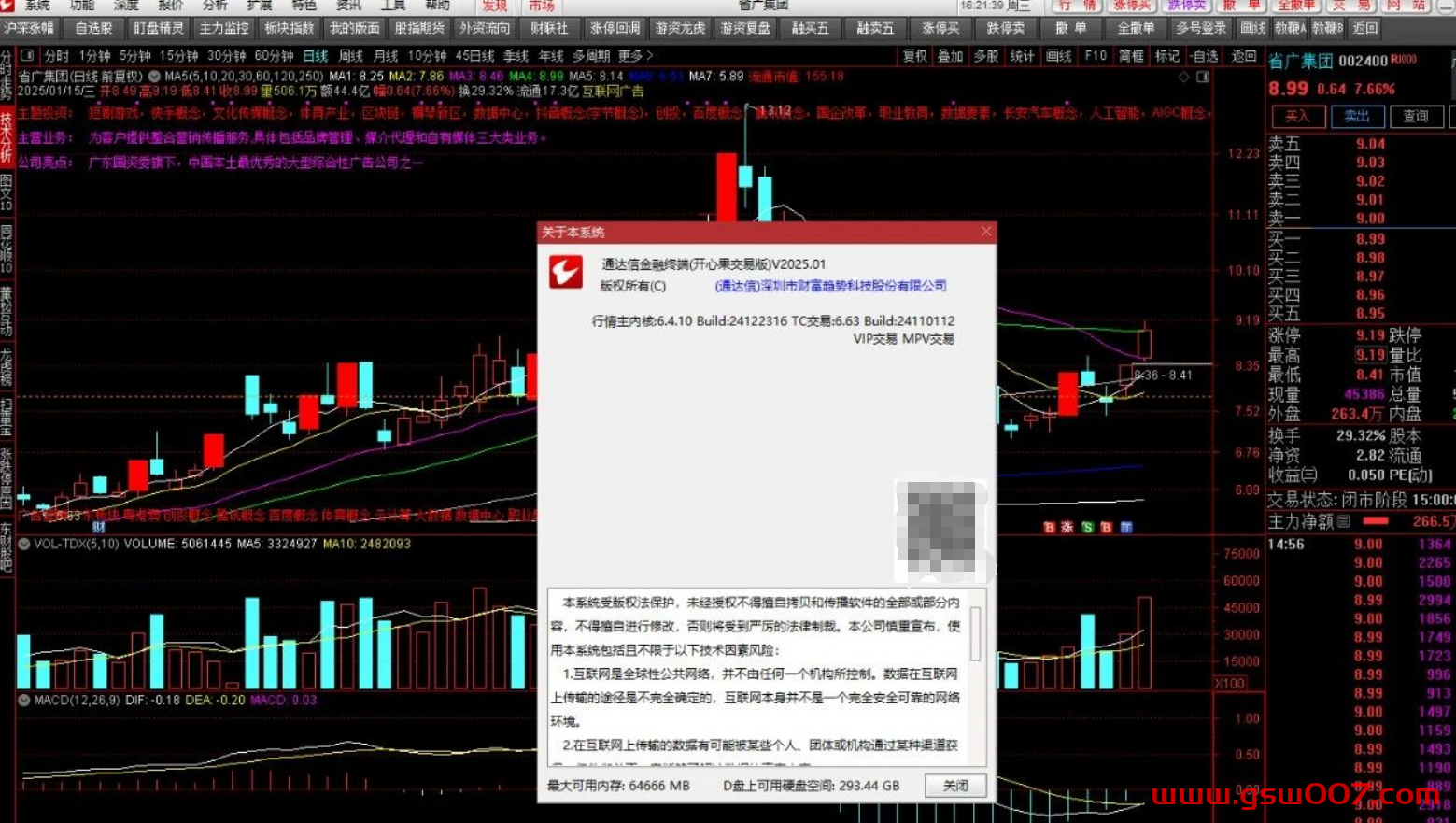The width and height of the screenshot is (1456, 823).
Task: Select the 日线 daily period
Action: coord(315,56)
